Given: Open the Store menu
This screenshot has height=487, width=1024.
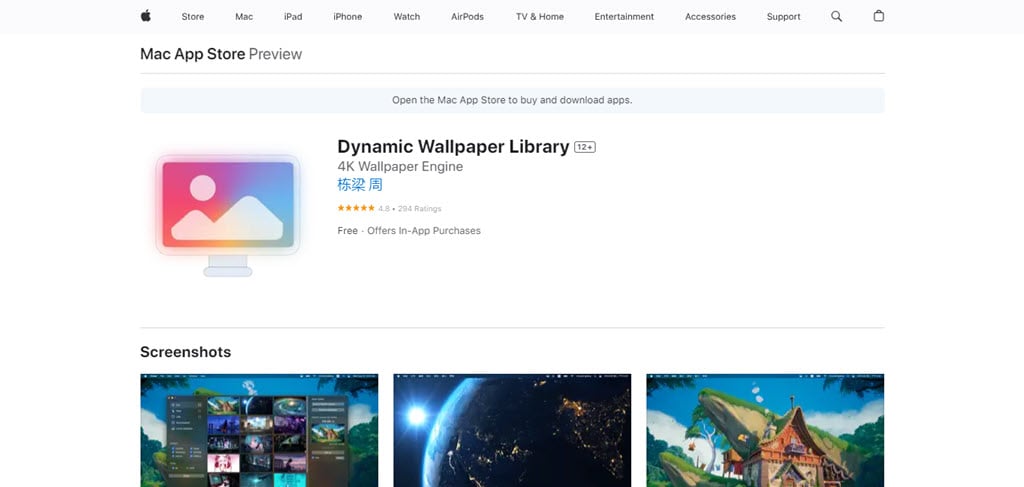Looking at the screenshot, I should click(x=193, y=17).
